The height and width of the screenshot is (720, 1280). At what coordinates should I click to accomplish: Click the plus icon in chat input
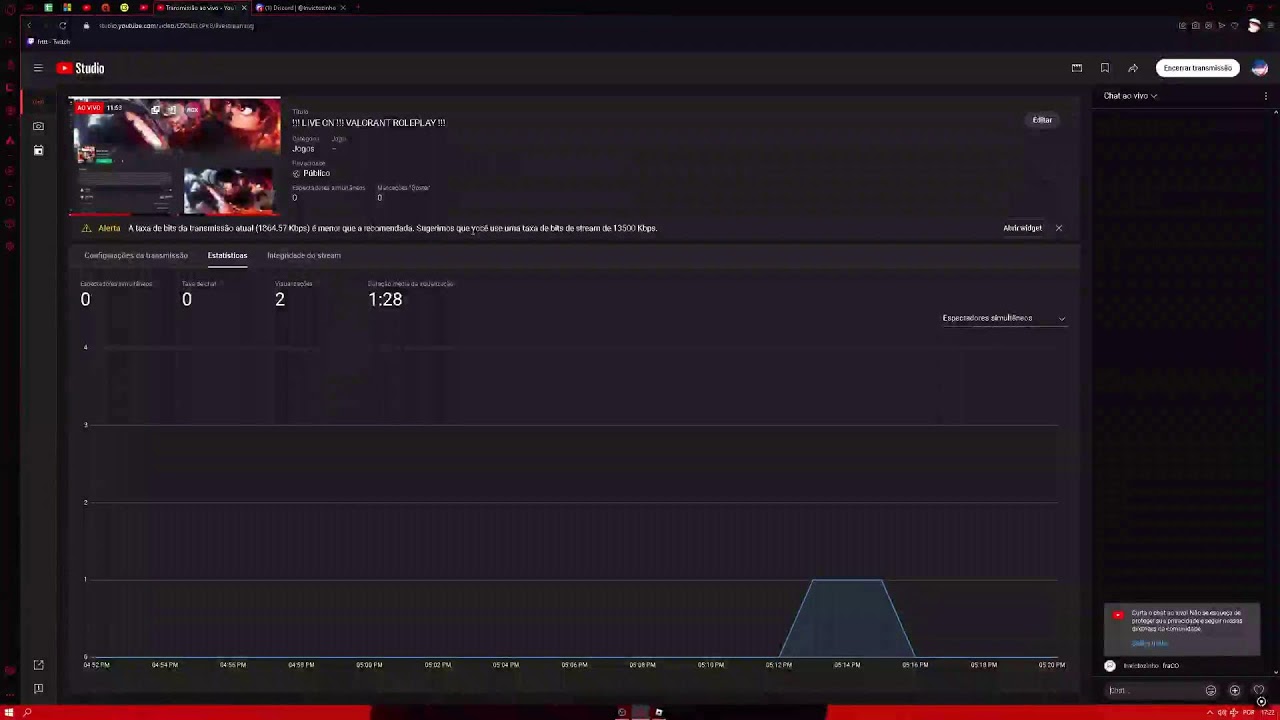pyautogui.click(x=1235, y=690)
